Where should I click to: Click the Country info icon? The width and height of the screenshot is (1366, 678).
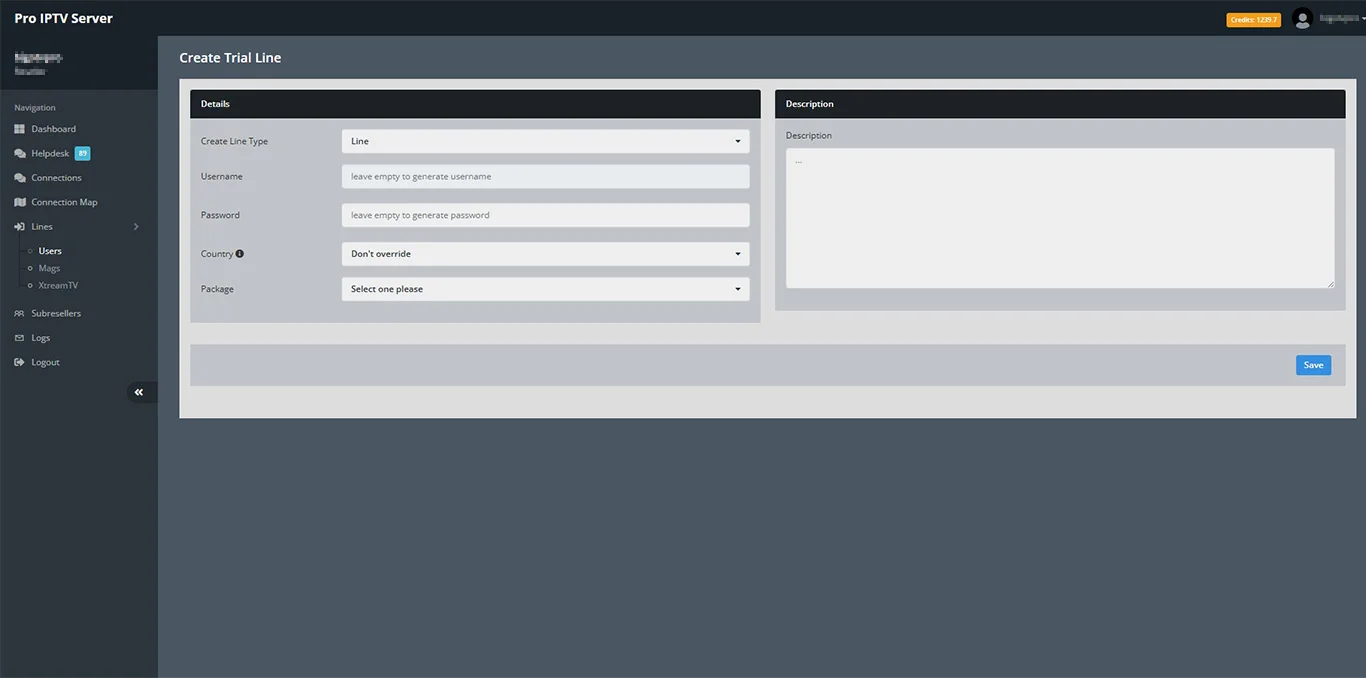pyautogui.click(x=240, y=254)
